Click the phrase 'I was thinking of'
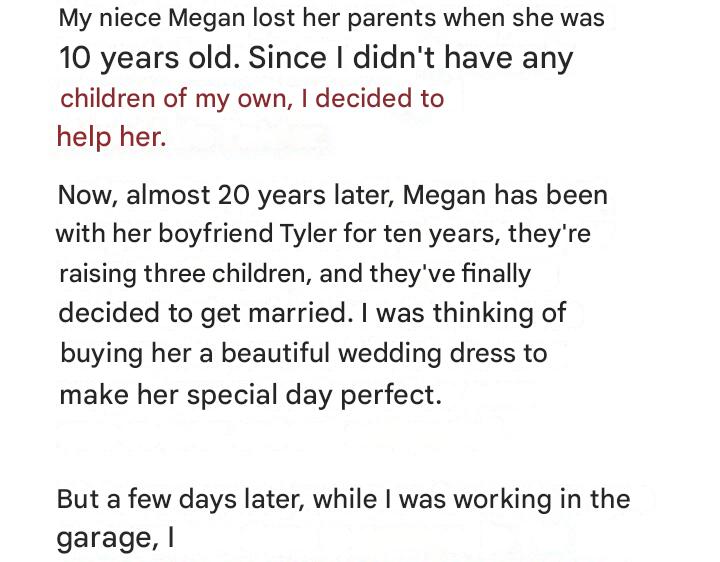The image size is (720, 562). (464, 314)
